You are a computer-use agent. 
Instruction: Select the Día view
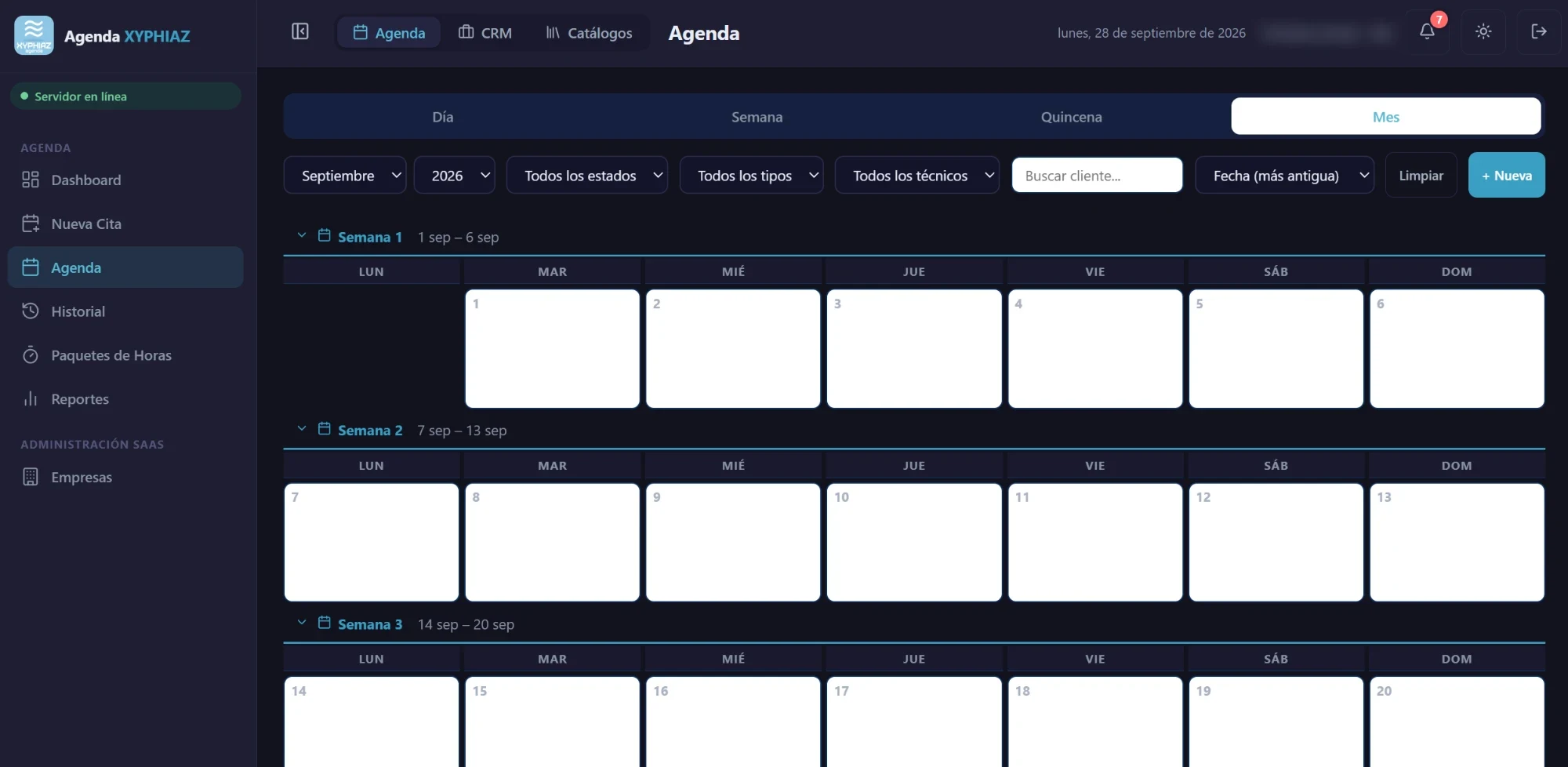[x=443, y=116]
